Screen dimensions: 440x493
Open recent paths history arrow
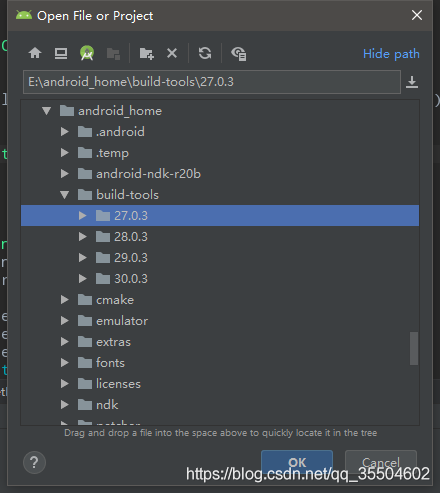pos(412,82)
